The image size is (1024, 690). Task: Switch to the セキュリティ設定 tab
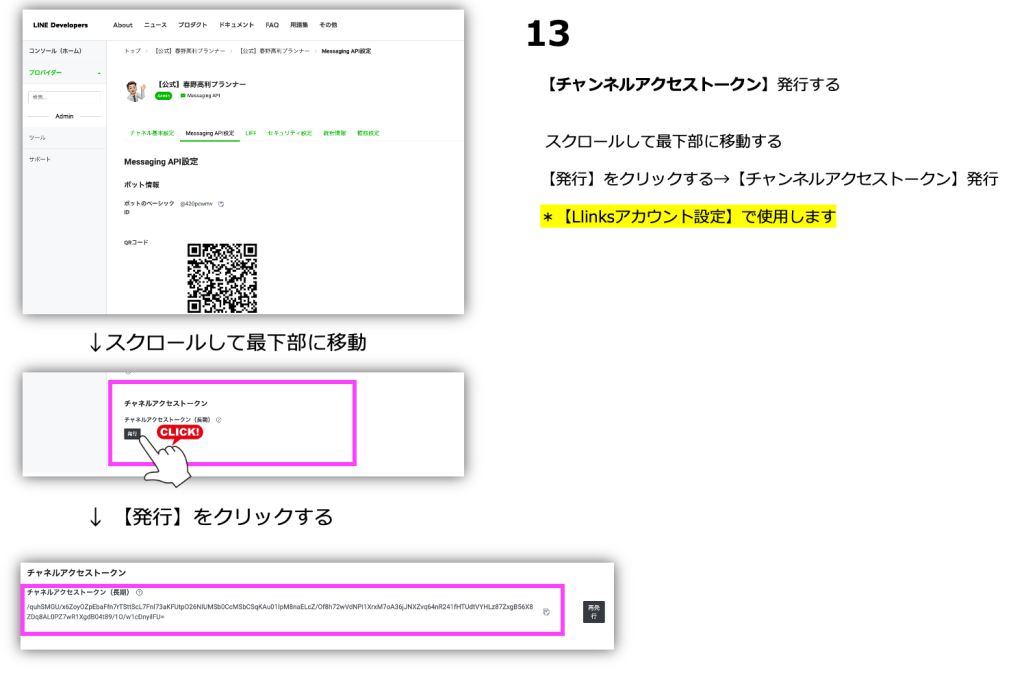[290, 133]
